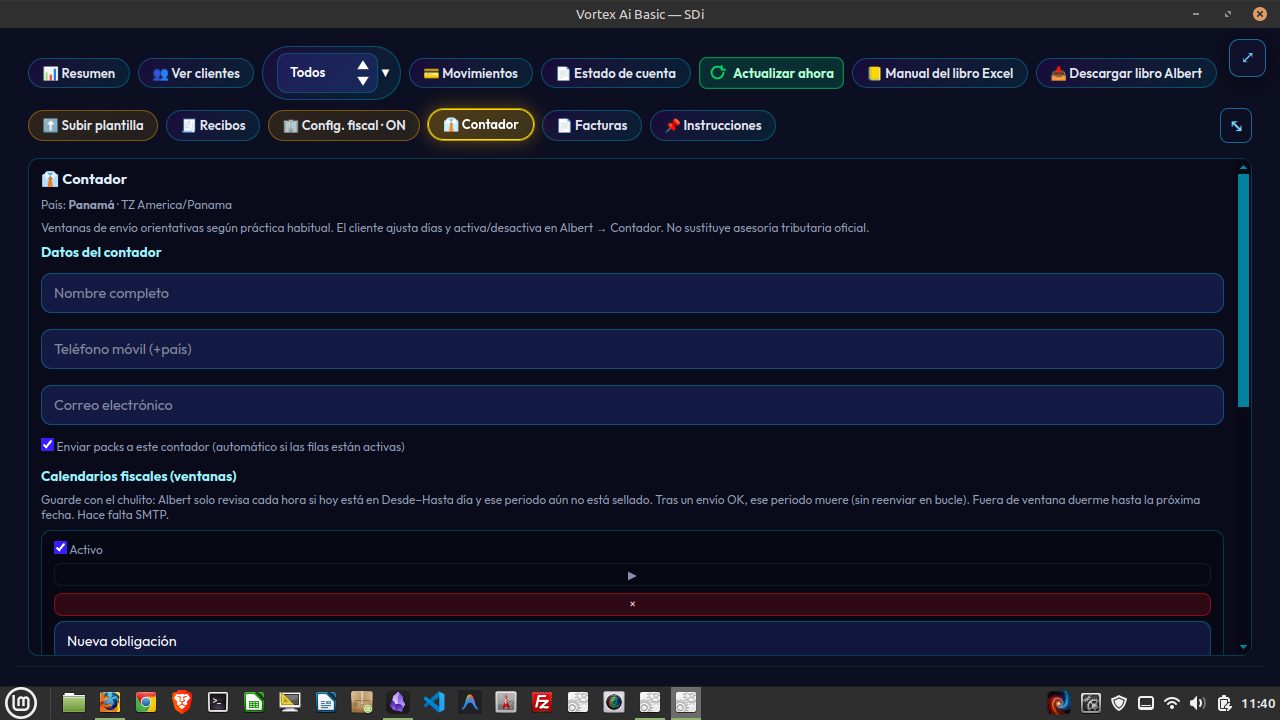This screenshot has height=720, width=1280.
Task: Click the 'Actualizar ahora' button
Action: [772, 73]
